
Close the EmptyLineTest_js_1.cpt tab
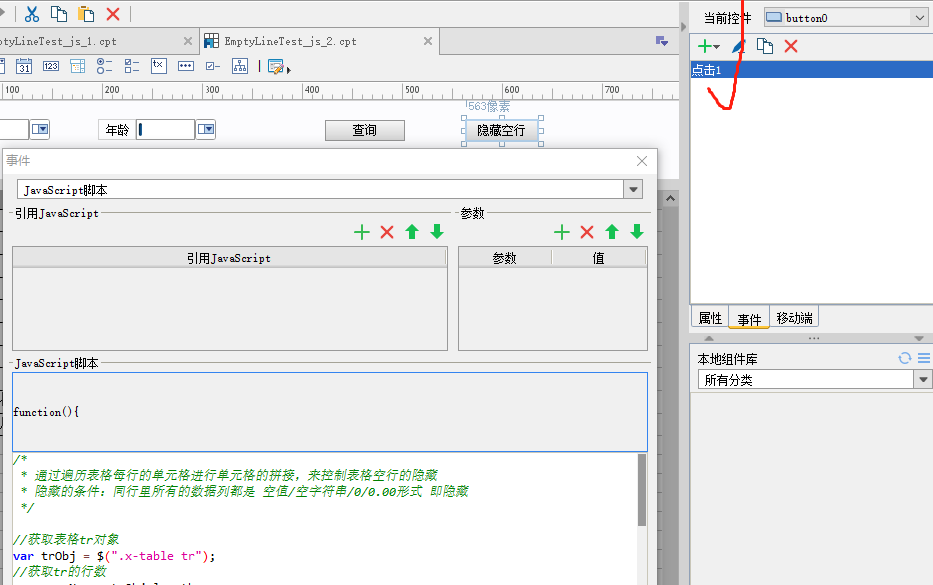pos(188,41)
